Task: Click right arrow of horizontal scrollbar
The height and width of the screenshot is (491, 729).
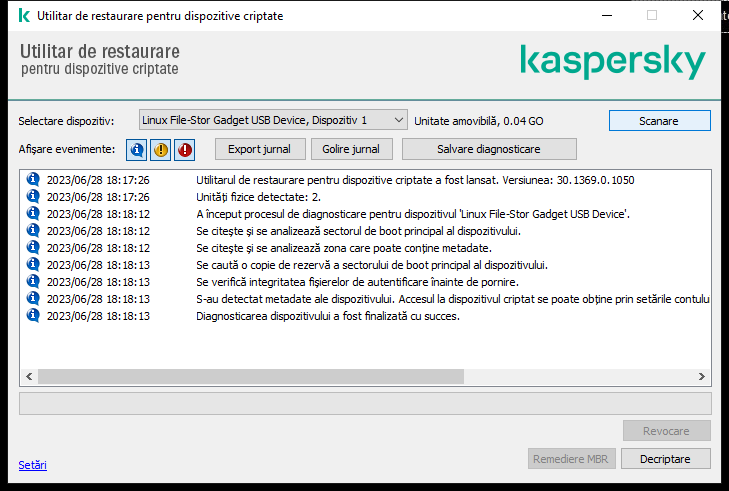Action: [x=702, y=377]
